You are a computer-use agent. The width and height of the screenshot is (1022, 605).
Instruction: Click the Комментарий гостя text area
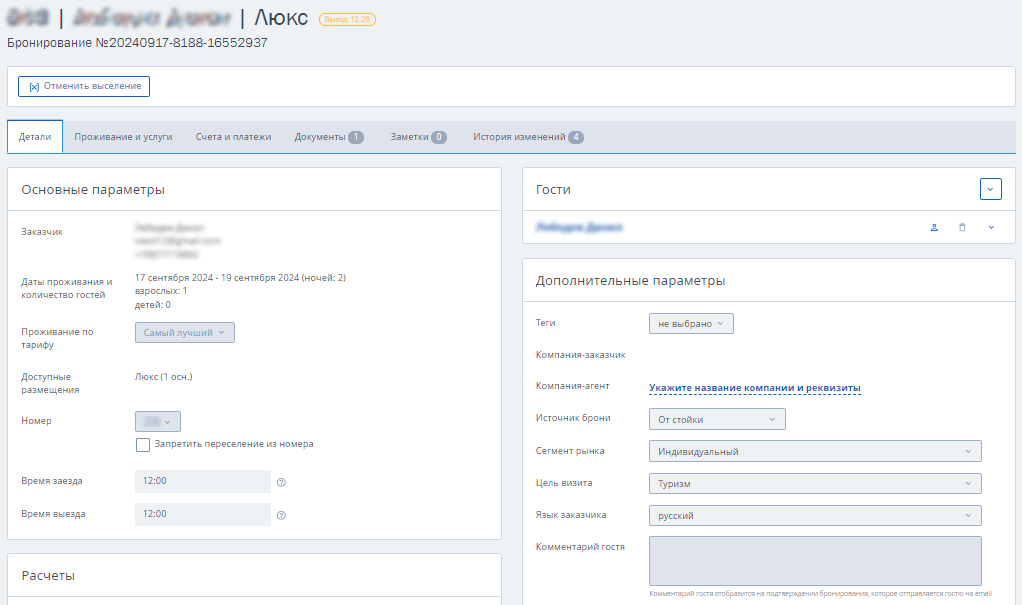[815, 561]
